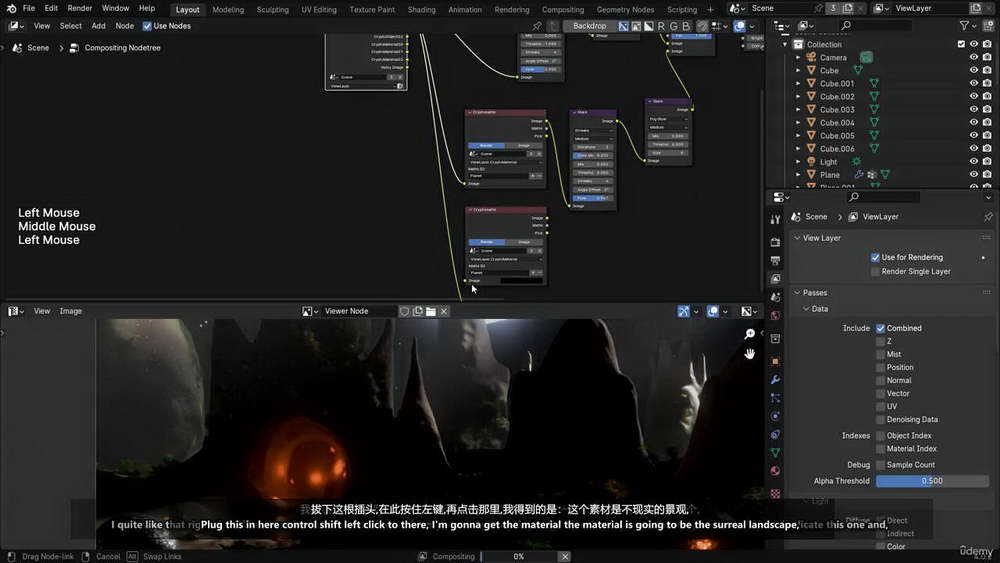Open the Modifiers wrench properties tab

click(x=775, y=380)
